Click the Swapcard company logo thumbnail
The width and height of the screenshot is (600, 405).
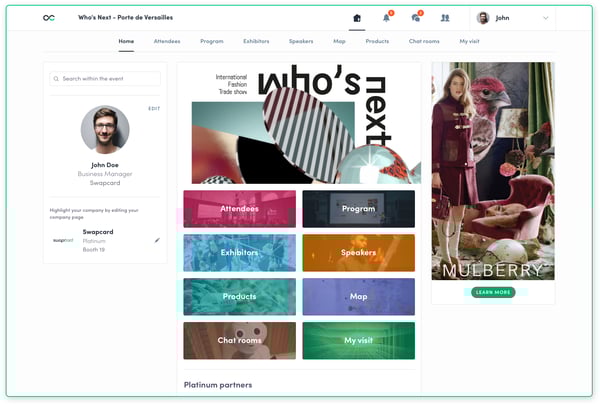click(63, 240)
